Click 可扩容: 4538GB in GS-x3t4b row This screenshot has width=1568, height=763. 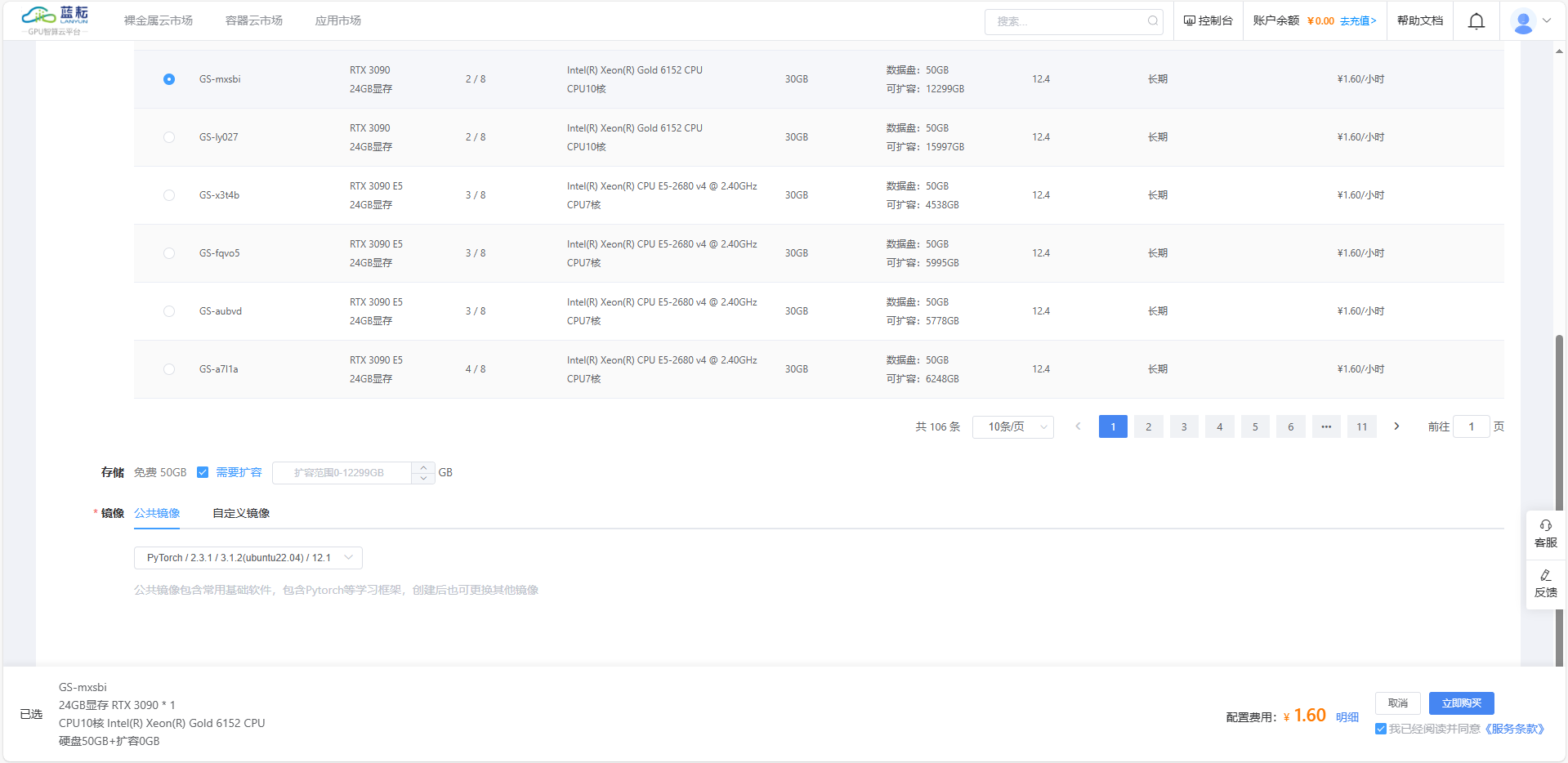click(x=922, y=205)
